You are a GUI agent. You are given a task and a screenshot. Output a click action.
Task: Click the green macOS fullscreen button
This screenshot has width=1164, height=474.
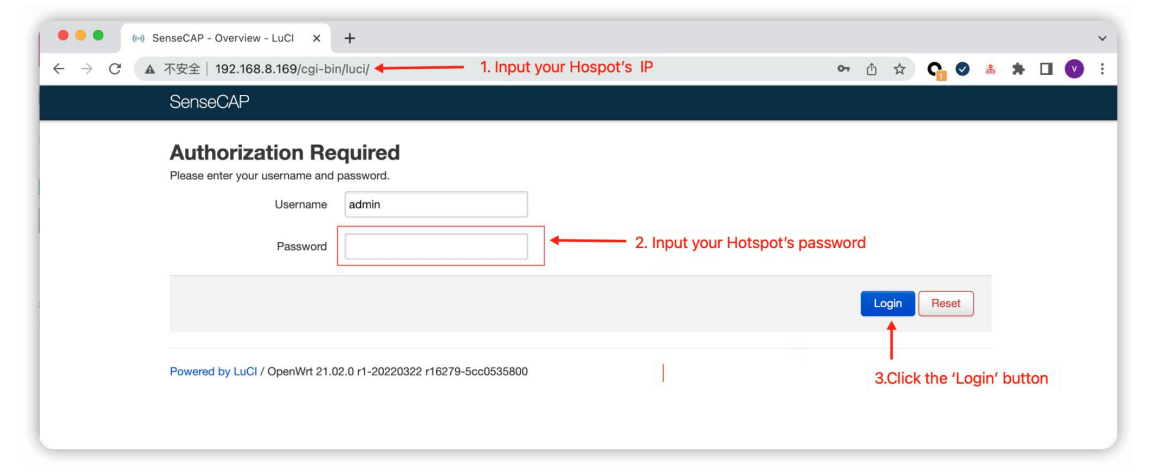point(98,36)
